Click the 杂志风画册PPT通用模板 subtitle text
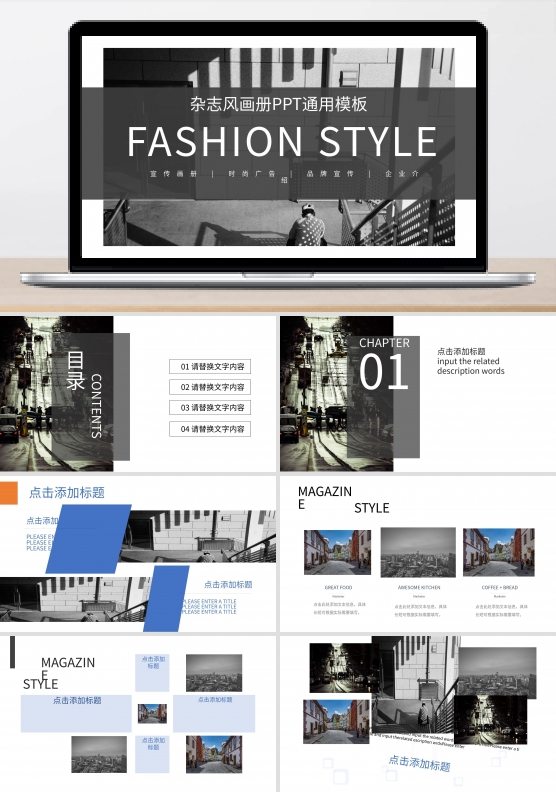The height and width of the screenshot is (792, 556). (x=278, y=104)
